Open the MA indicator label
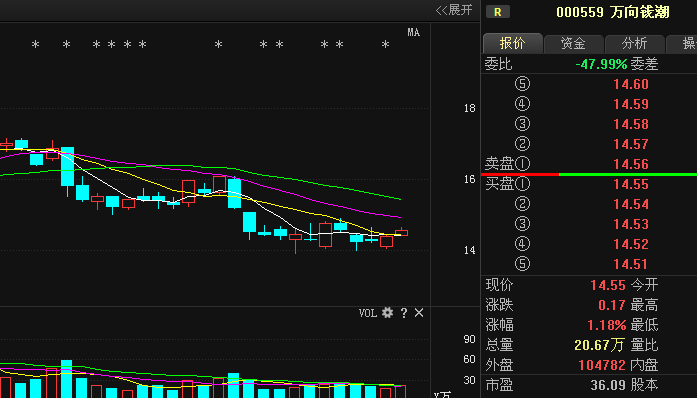This screenshot has height=398, width=697. tap(413, 32)
